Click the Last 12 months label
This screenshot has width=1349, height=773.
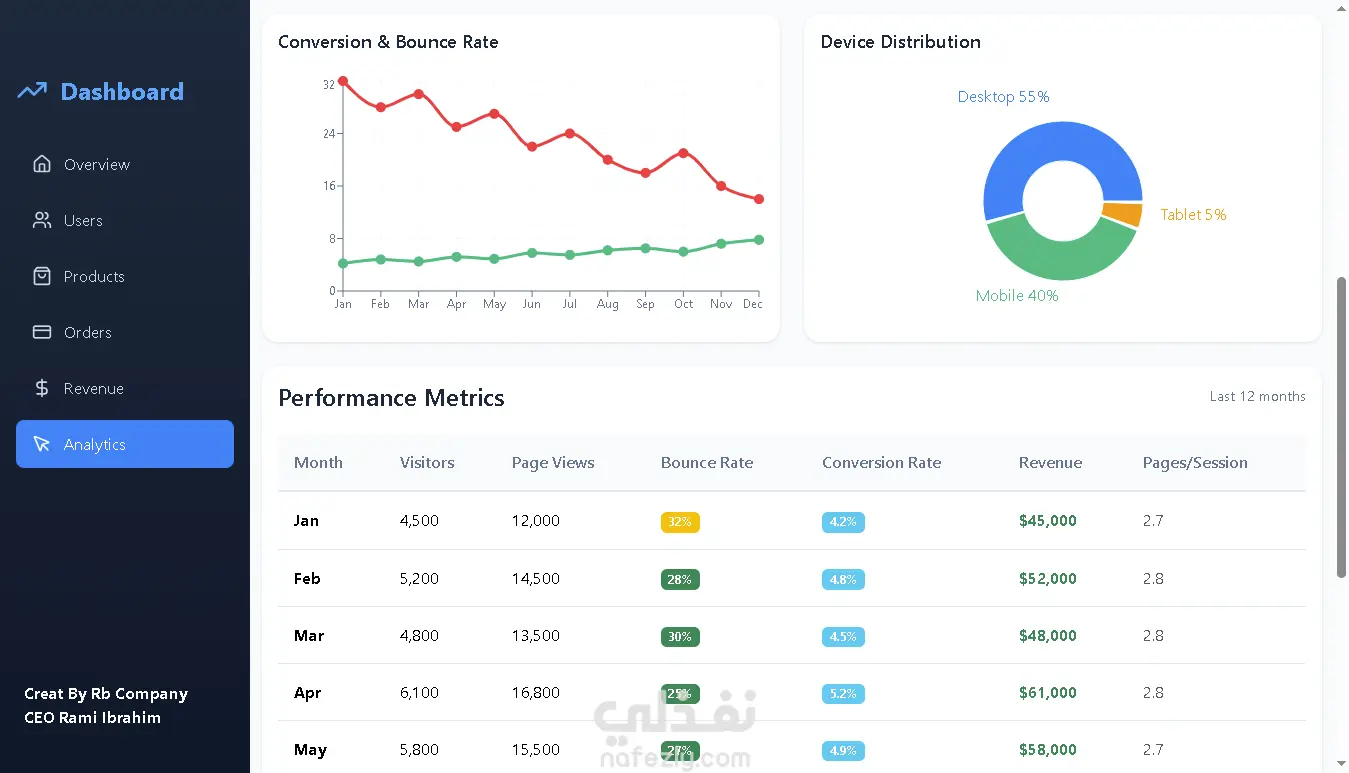(1257, 397)
